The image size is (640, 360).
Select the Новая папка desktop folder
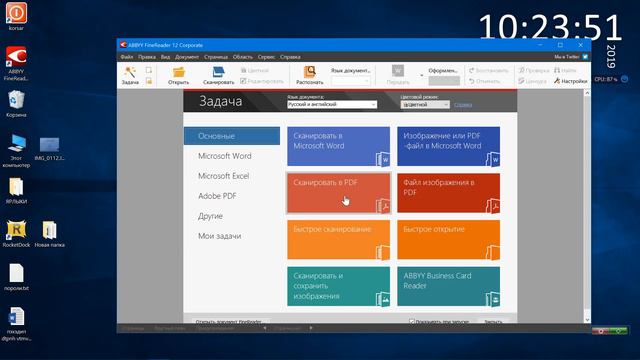pos(49,234)
